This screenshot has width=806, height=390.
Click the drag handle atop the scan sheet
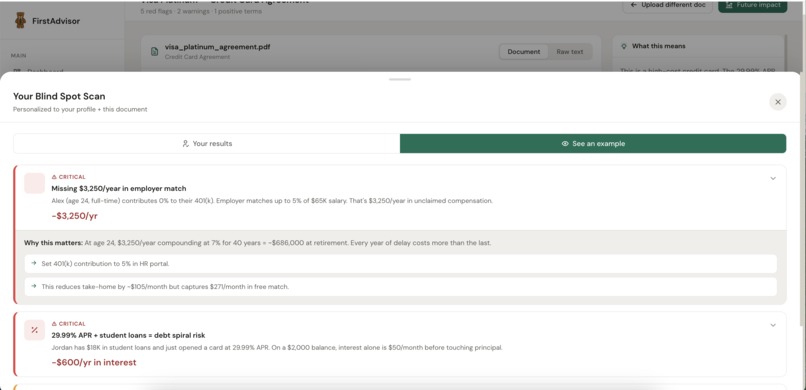400,79
